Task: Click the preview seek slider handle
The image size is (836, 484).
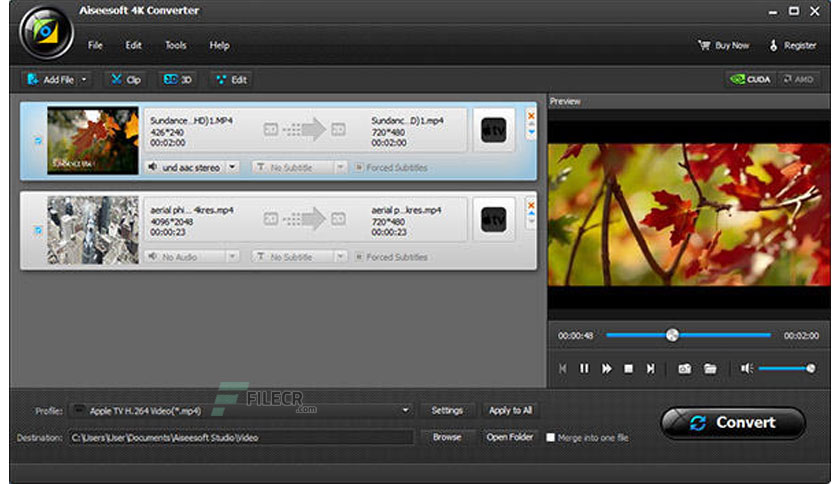Action: (672, 335)
